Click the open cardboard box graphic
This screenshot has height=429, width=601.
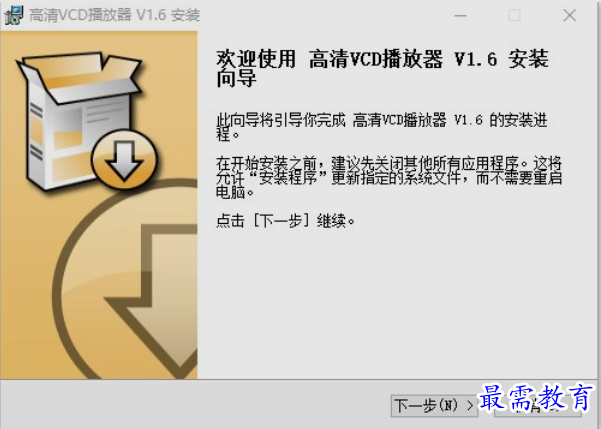click(79, 121)
